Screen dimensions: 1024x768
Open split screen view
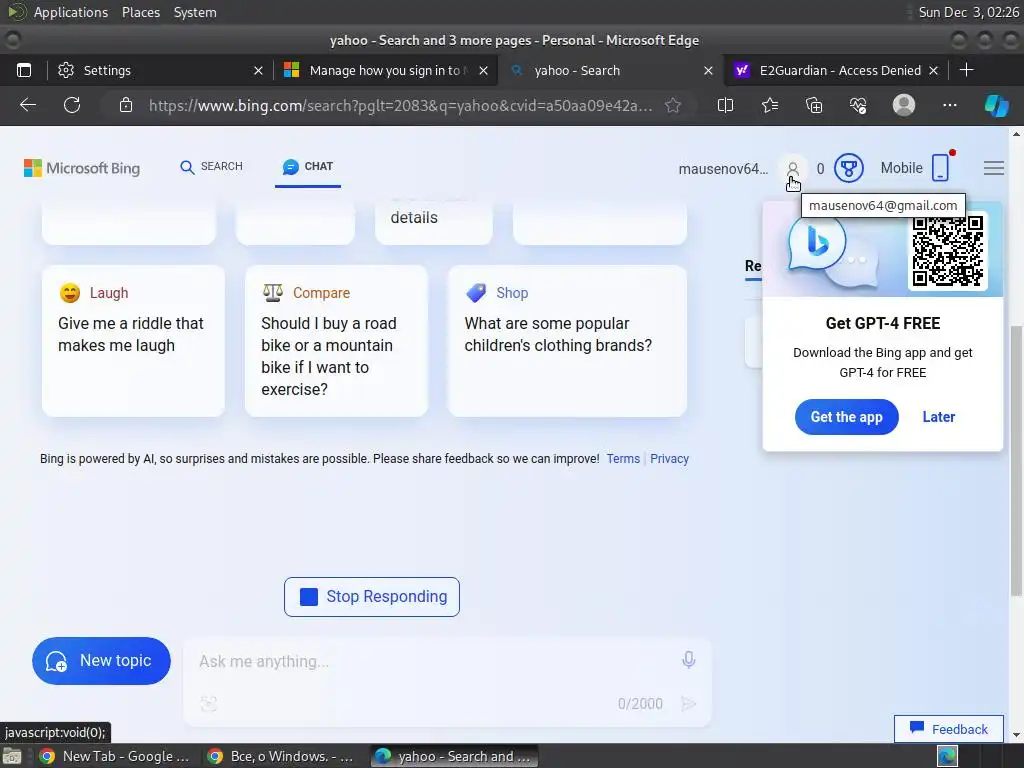click(725, 105)
